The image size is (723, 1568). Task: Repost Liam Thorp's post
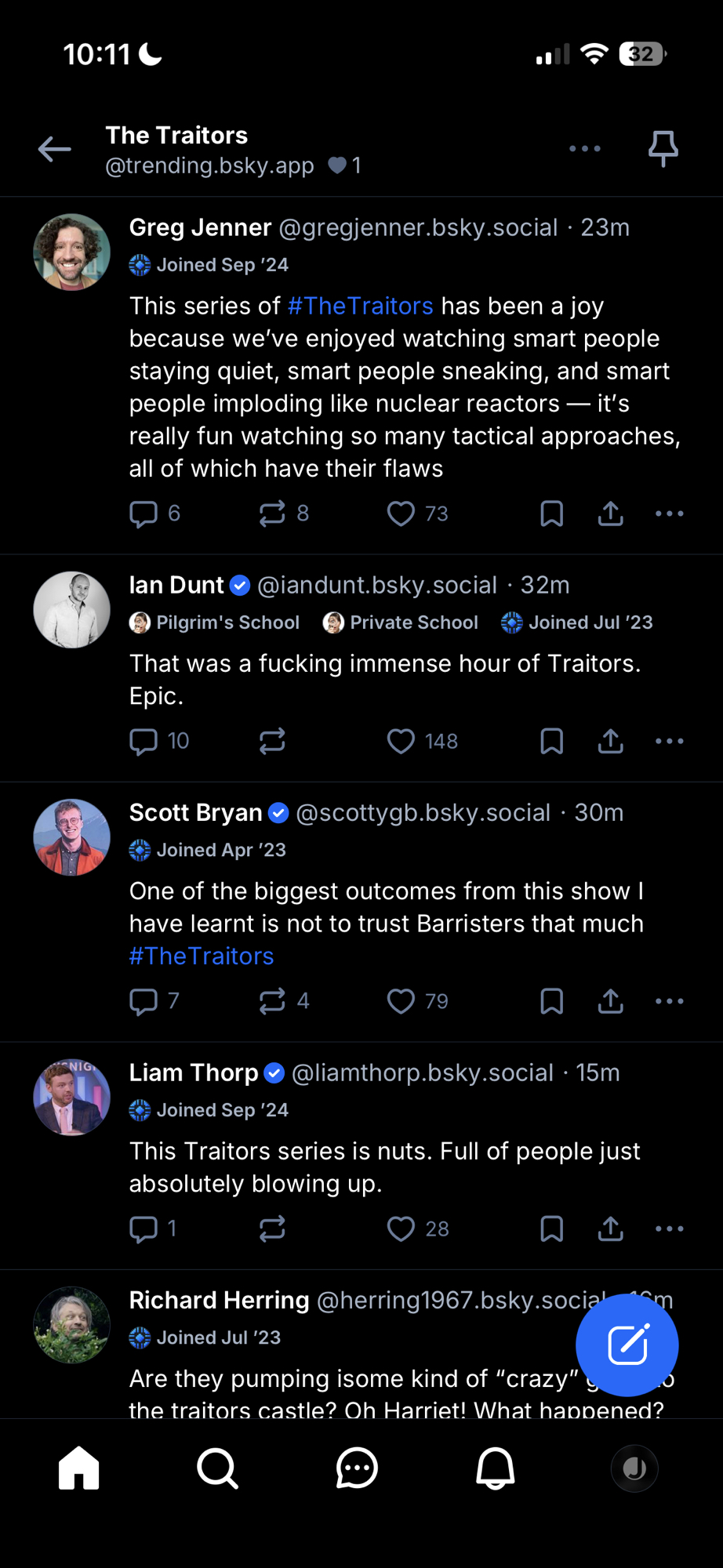pos(272,1229)
